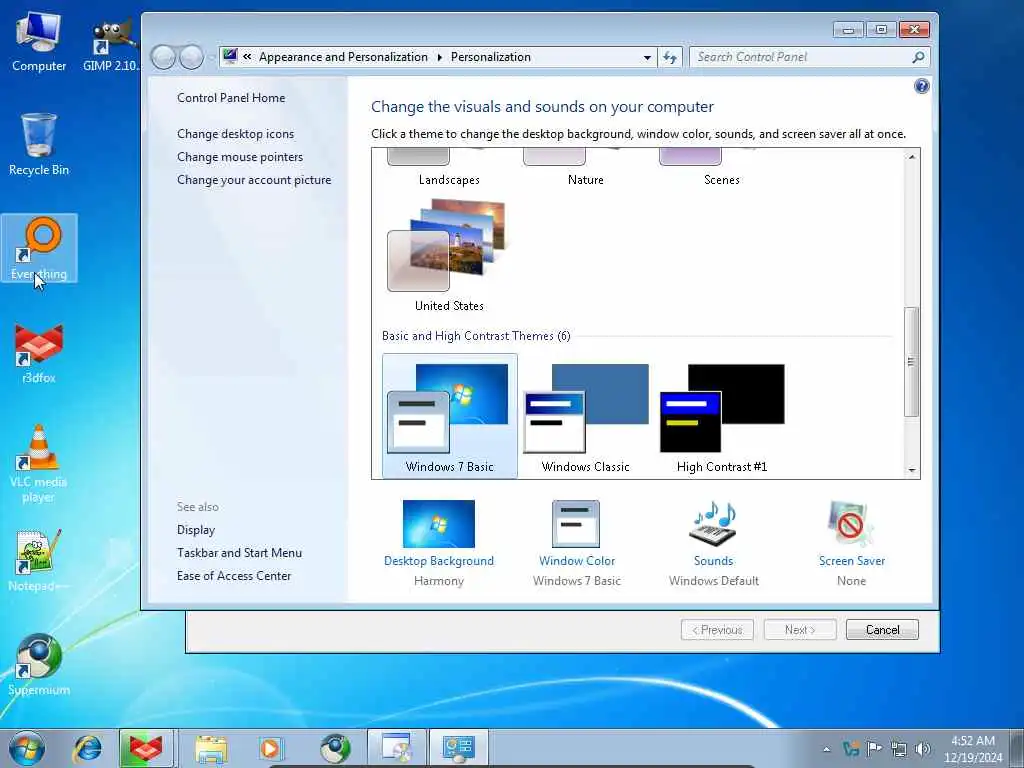This screenshot has height=768, width=1024.
Task: Switch to Control Panel taskbar button
Action: tap(458, 748)
